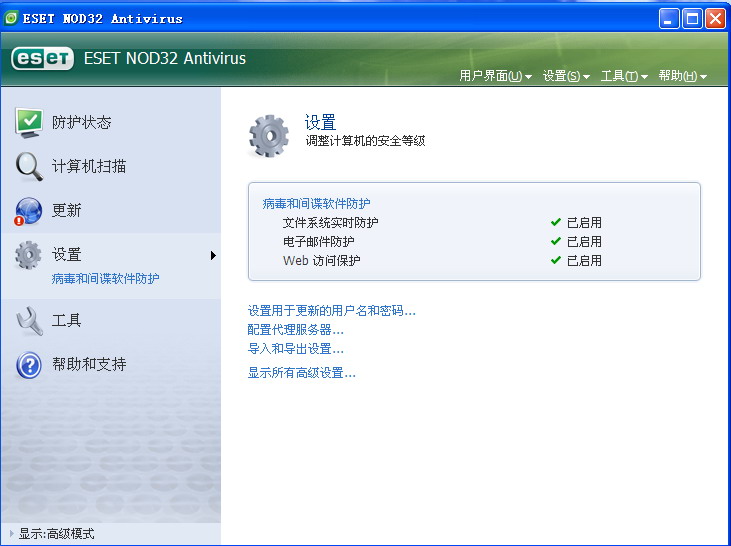
Task: Click 已启用 status for 电子邮件防护
Action: tap(584, 242)
